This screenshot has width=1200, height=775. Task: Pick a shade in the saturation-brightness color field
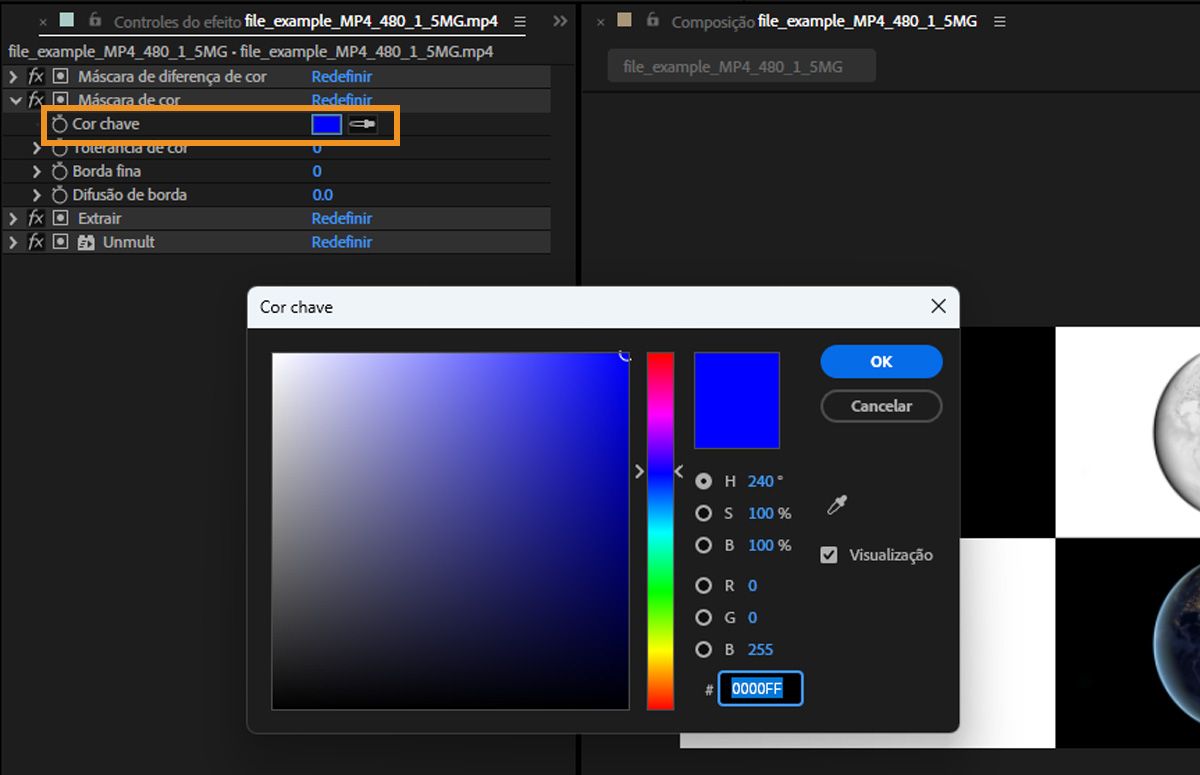450,531
